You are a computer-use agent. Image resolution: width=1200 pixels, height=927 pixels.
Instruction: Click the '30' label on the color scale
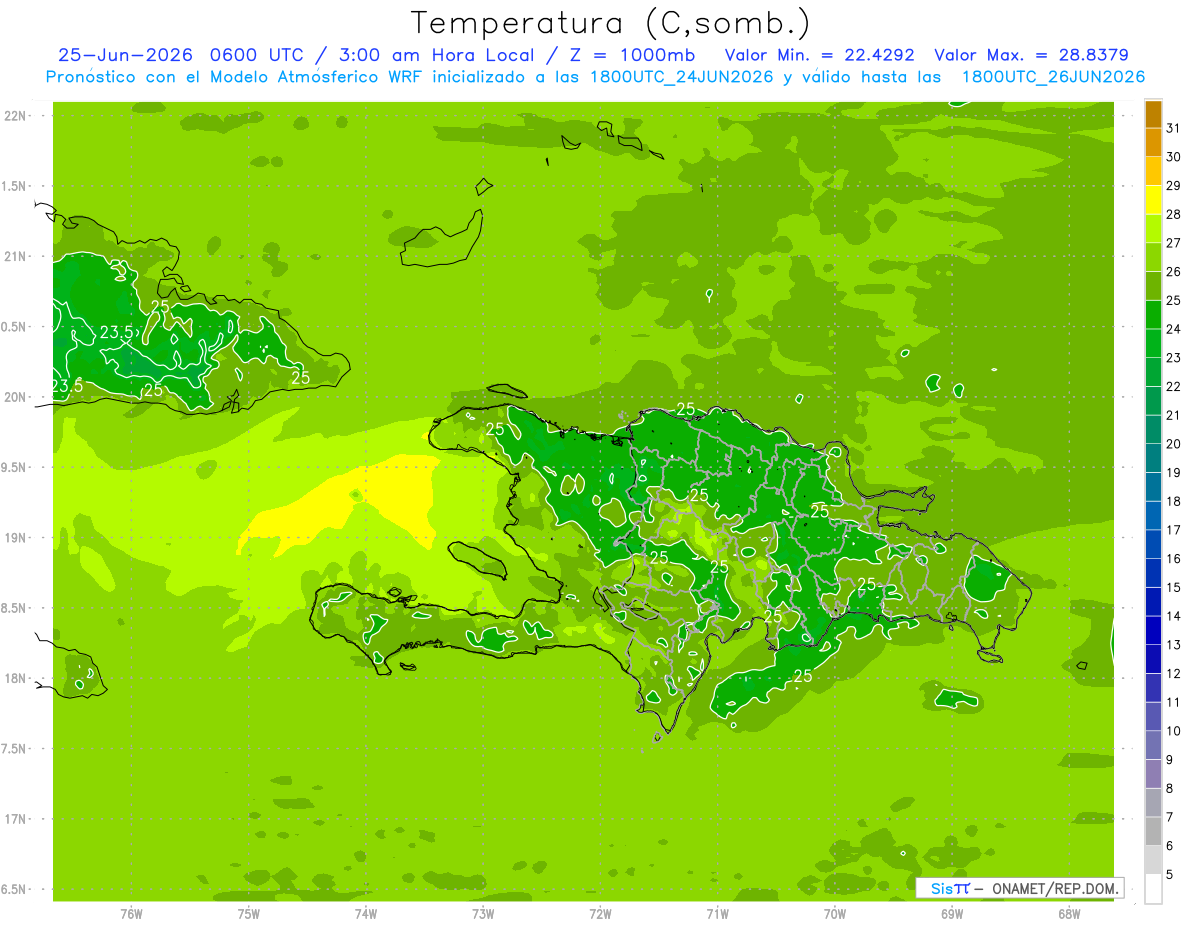pyautogui.click(x=1174, y=157)
